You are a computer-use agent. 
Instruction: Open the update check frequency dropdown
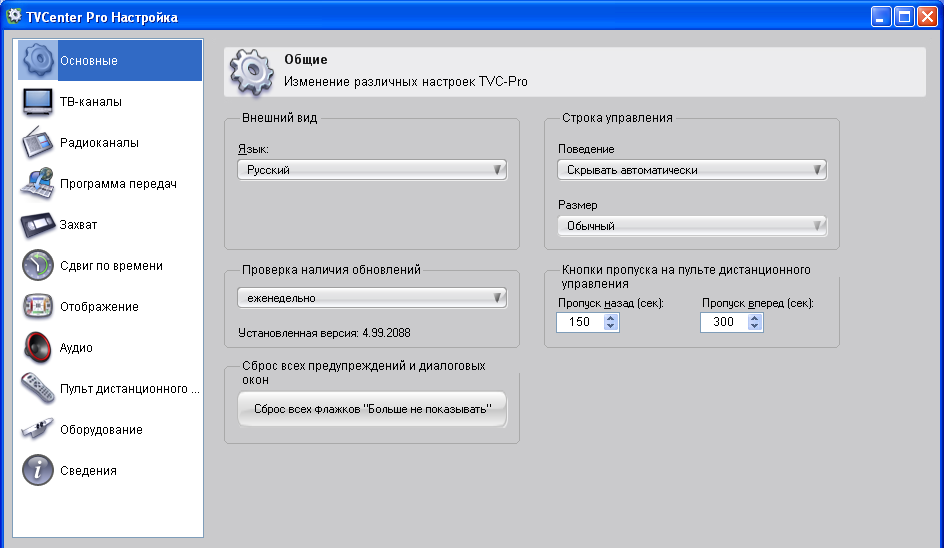pyautogui.click(x=372, y=297)
